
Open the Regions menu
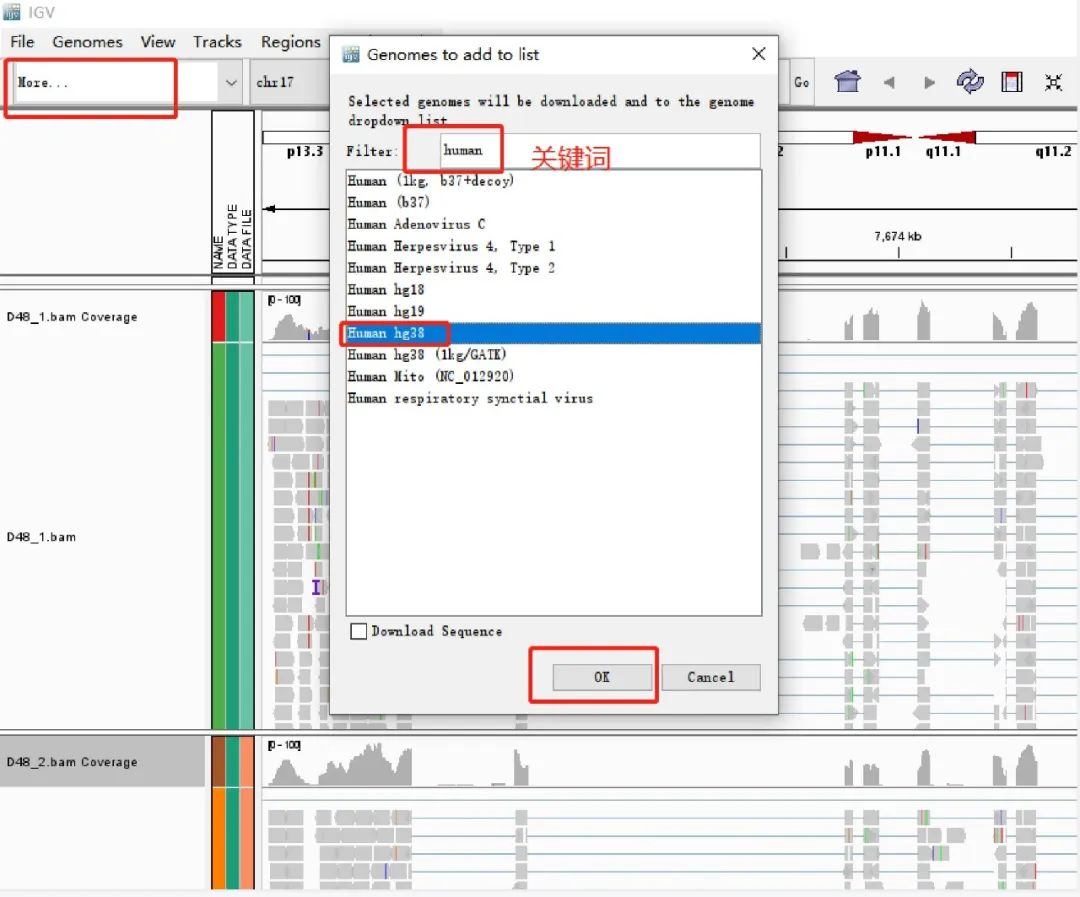pos(291,42)
